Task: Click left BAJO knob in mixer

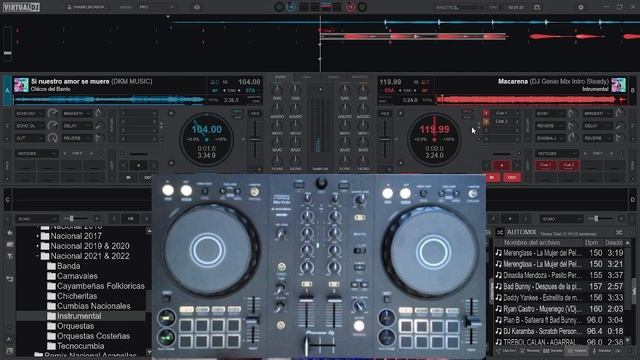Action: 277,142
